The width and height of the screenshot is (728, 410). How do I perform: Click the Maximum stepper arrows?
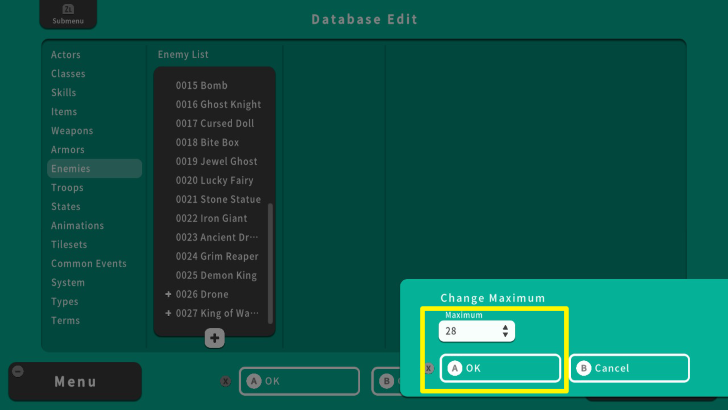pyautogui.click(x=506, y=331)
